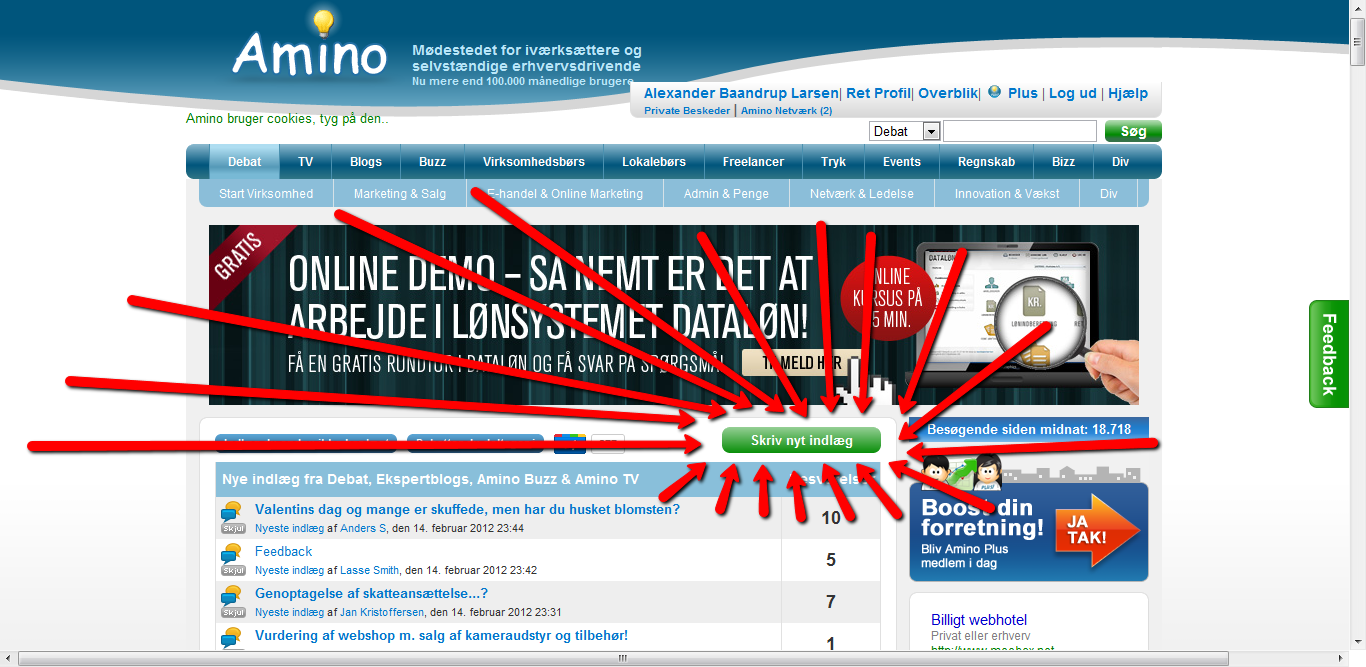Image resolution: width=1366 pixels, height=667 pixels.
Task: Open the Overblik link
Action: (x=948, y=93)
